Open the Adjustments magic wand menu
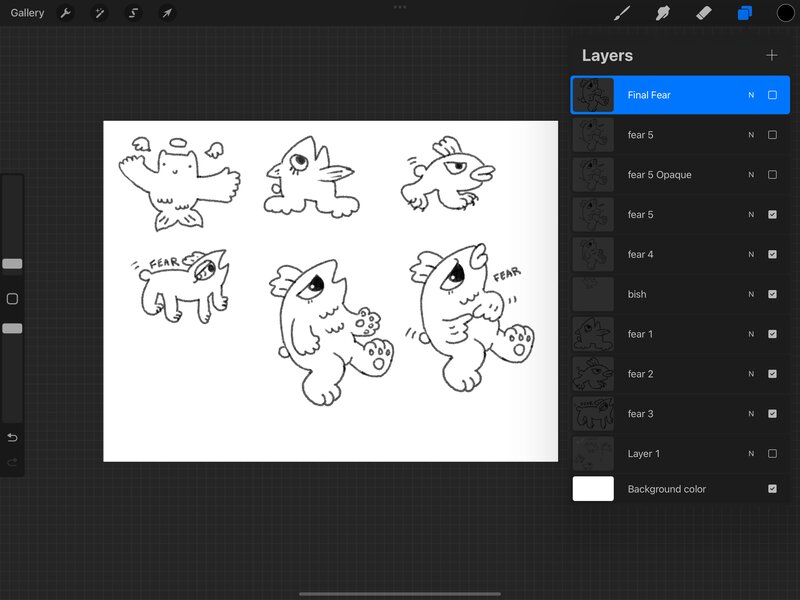This screenshot has width=800, height=600. (x=99, y=13)
